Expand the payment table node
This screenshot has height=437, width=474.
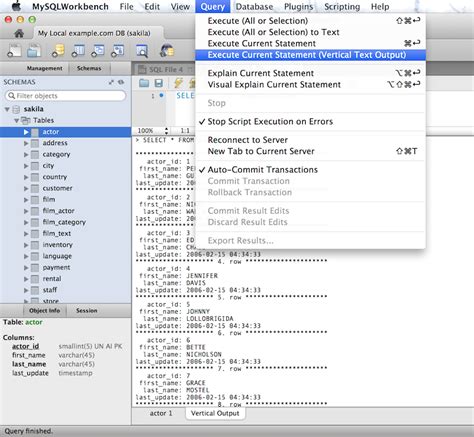tap(26, 268)
